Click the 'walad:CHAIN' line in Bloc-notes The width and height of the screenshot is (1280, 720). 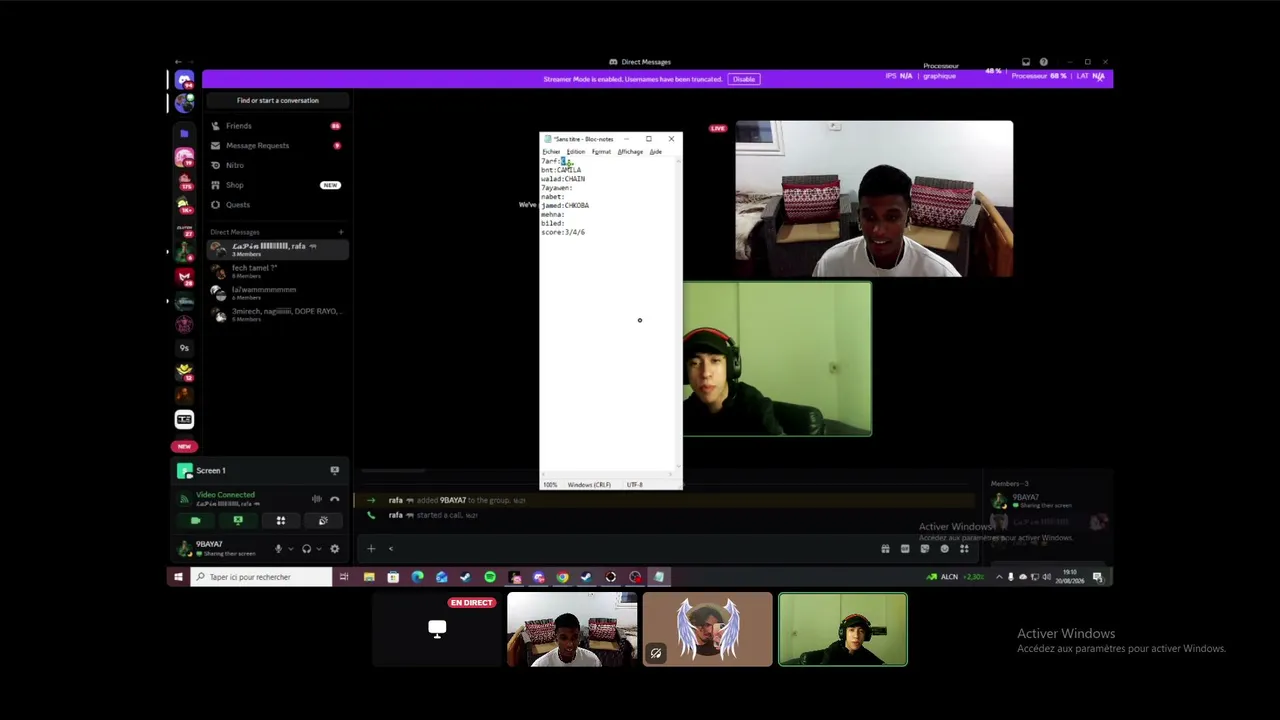click(x=563, y=179)
